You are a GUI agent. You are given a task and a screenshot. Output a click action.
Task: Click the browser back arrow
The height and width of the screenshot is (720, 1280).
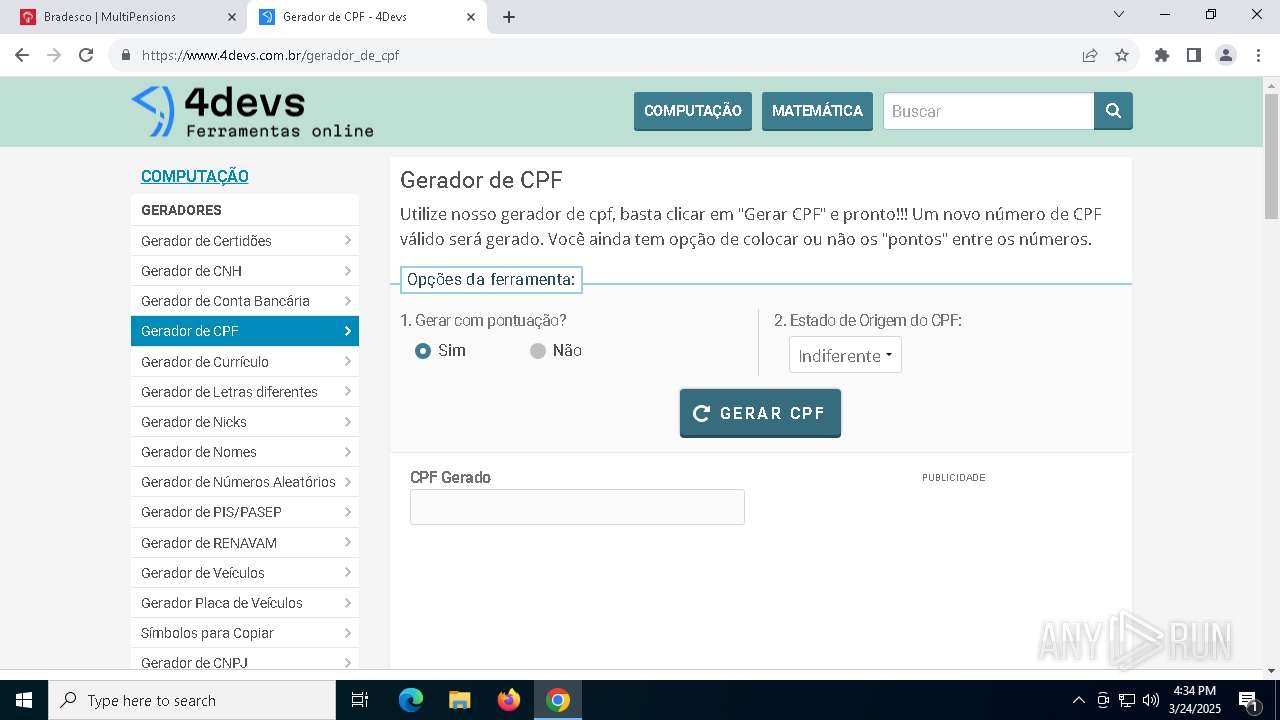22,55
